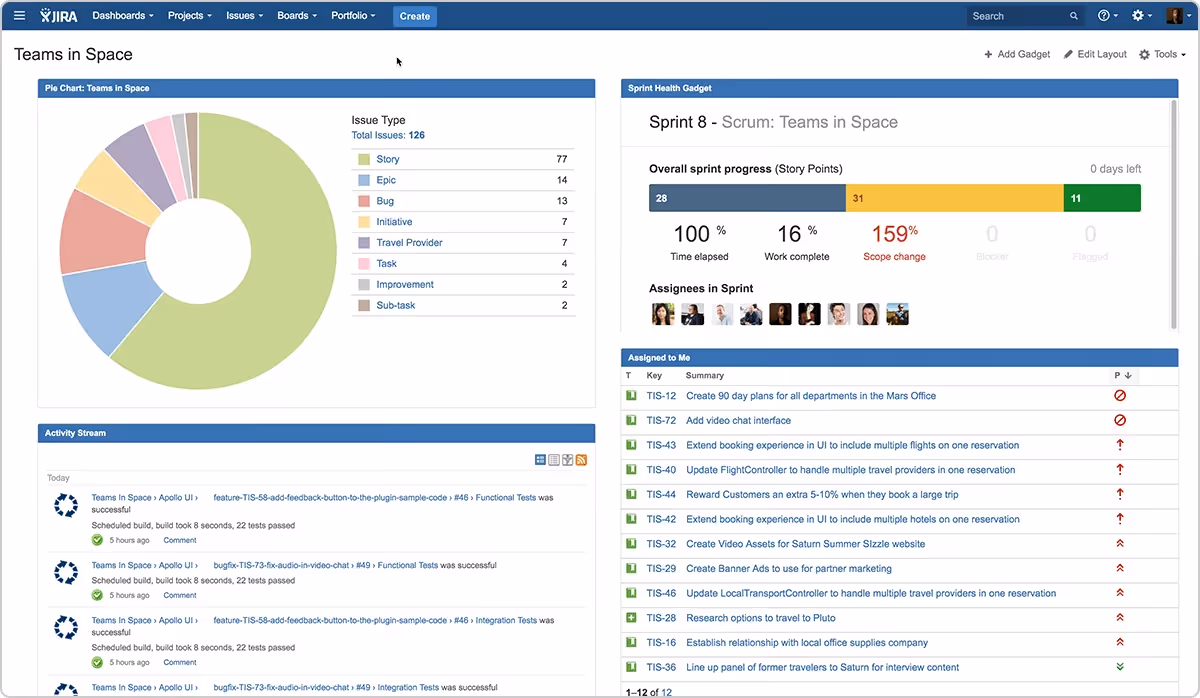Click build icon beside feature-TIS-58 #46 Integration Tests
The image size is (1200, 698).
pyautogui.click(x=66, y=628)
